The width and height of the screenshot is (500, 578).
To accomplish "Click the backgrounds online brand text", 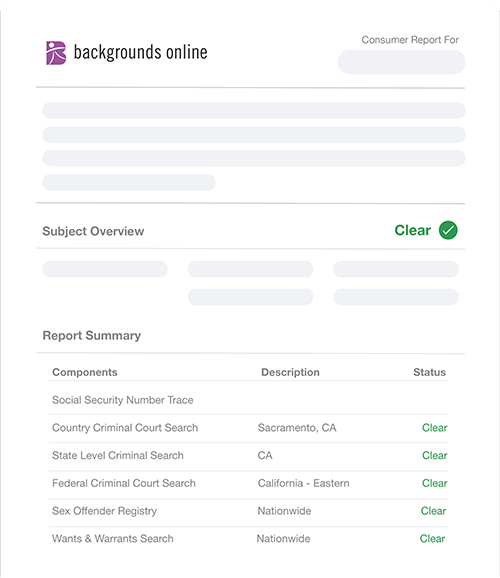I will tap(140, 52).
